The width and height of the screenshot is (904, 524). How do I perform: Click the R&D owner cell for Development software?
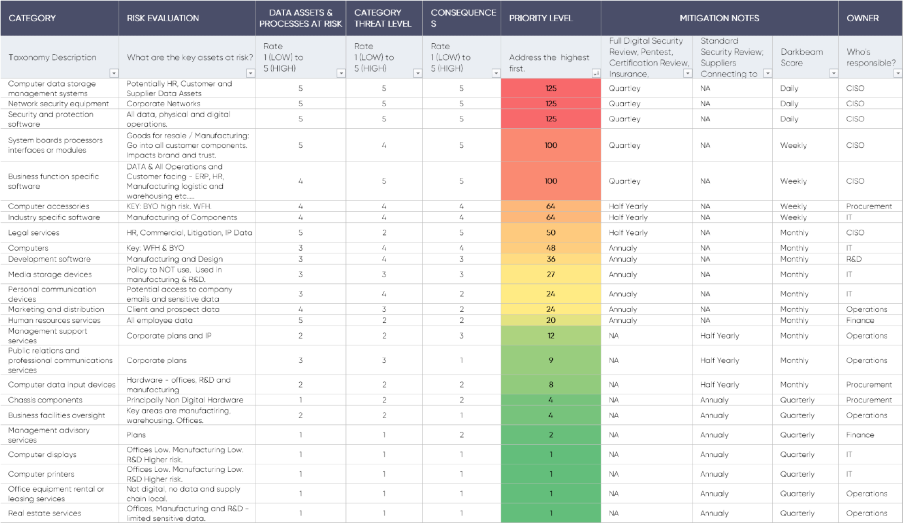click(868, 259)
